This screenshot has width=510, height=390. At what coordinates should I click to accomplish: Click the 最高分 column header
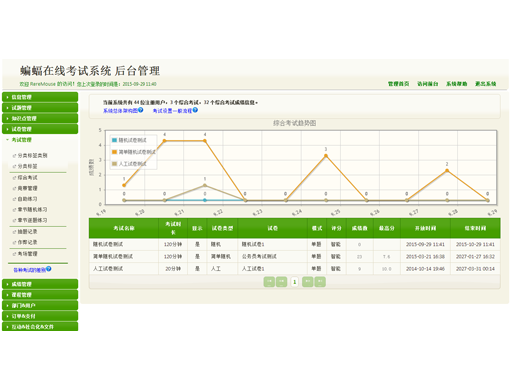(x=387, y=228)
